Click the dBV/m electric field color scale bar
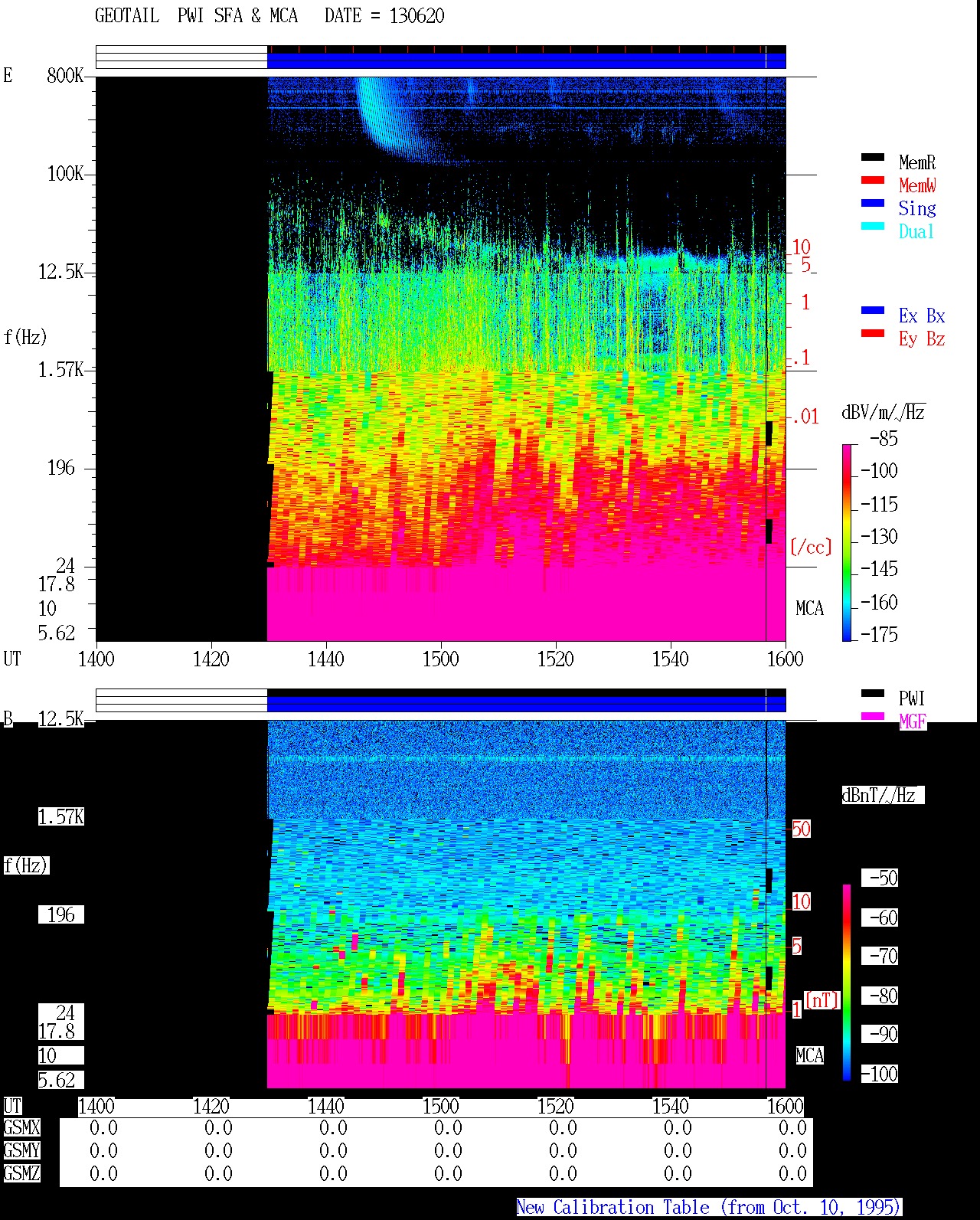Viewport: 980px width, 1220px height. tap(847, 542)
